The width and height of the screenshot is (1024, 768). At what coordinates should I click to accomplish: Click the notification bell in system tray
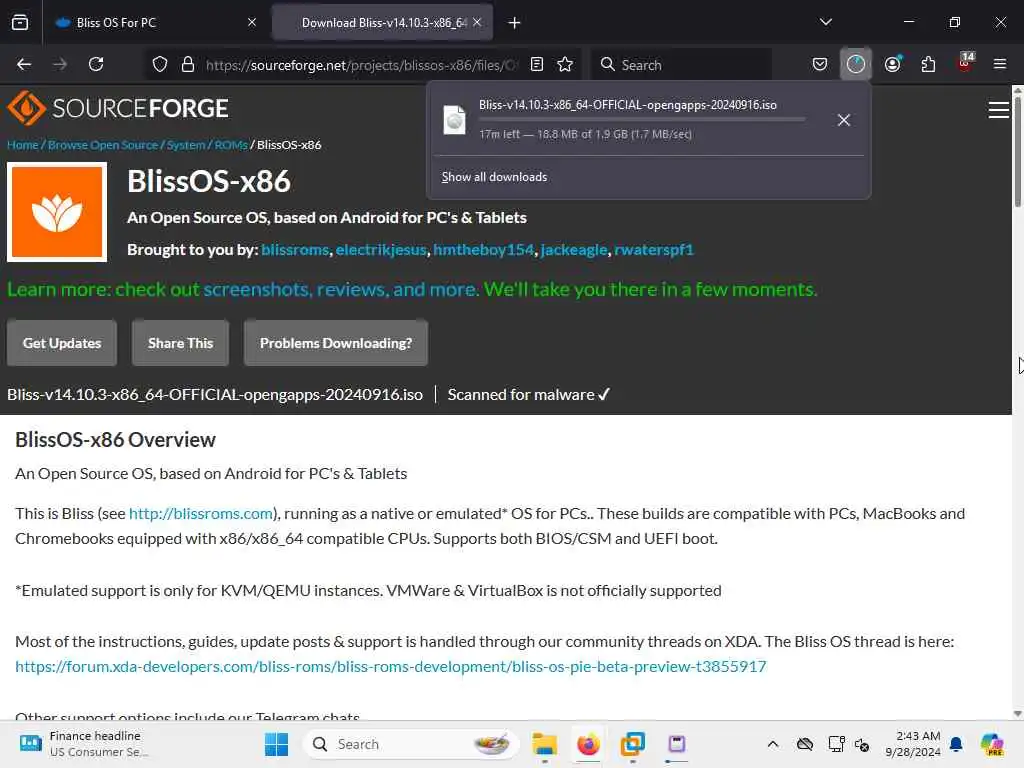click(956, 744)
